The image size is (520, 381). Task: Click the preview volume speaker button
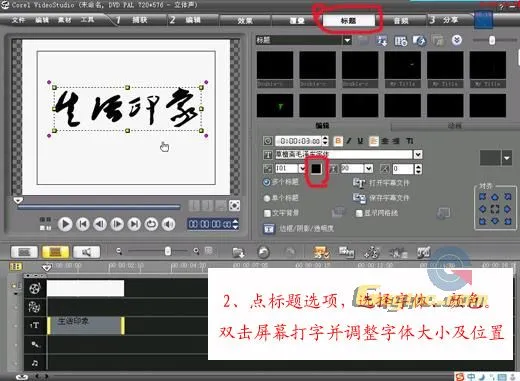[x=169, y=224]
